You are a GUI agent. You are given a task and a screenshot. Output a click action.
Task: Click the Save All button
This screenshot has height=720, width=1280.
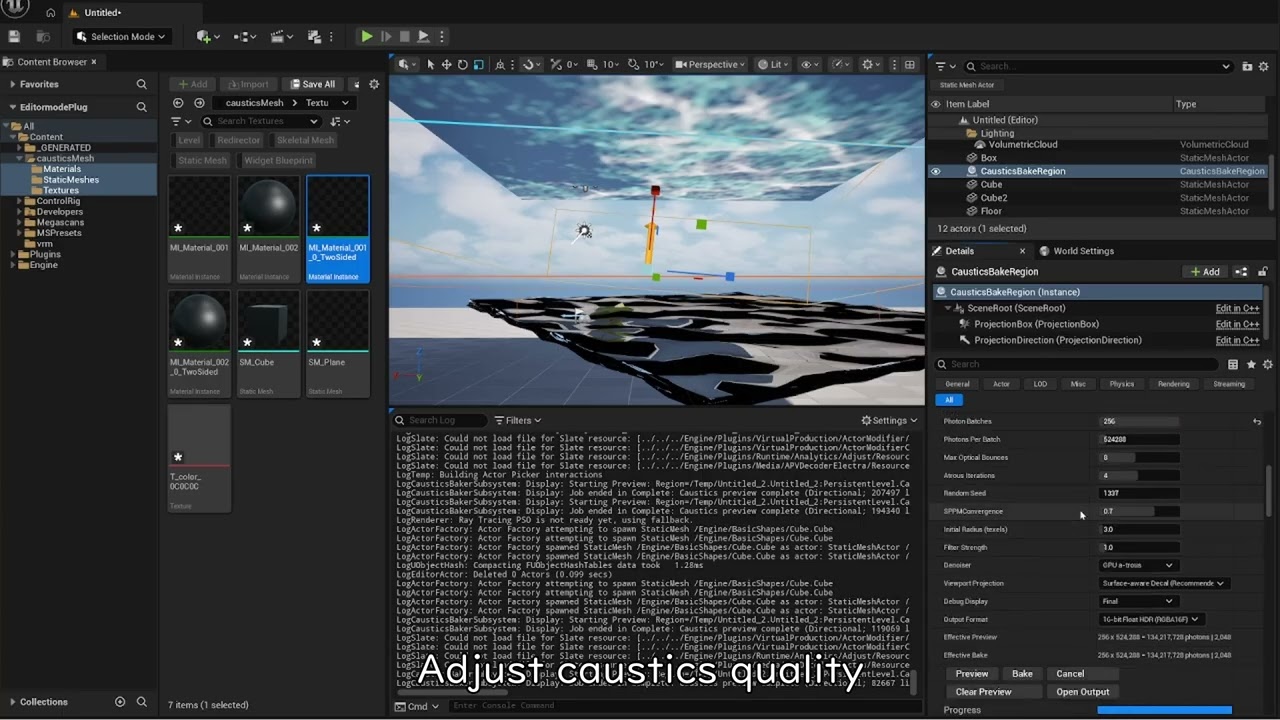point(311,84)
